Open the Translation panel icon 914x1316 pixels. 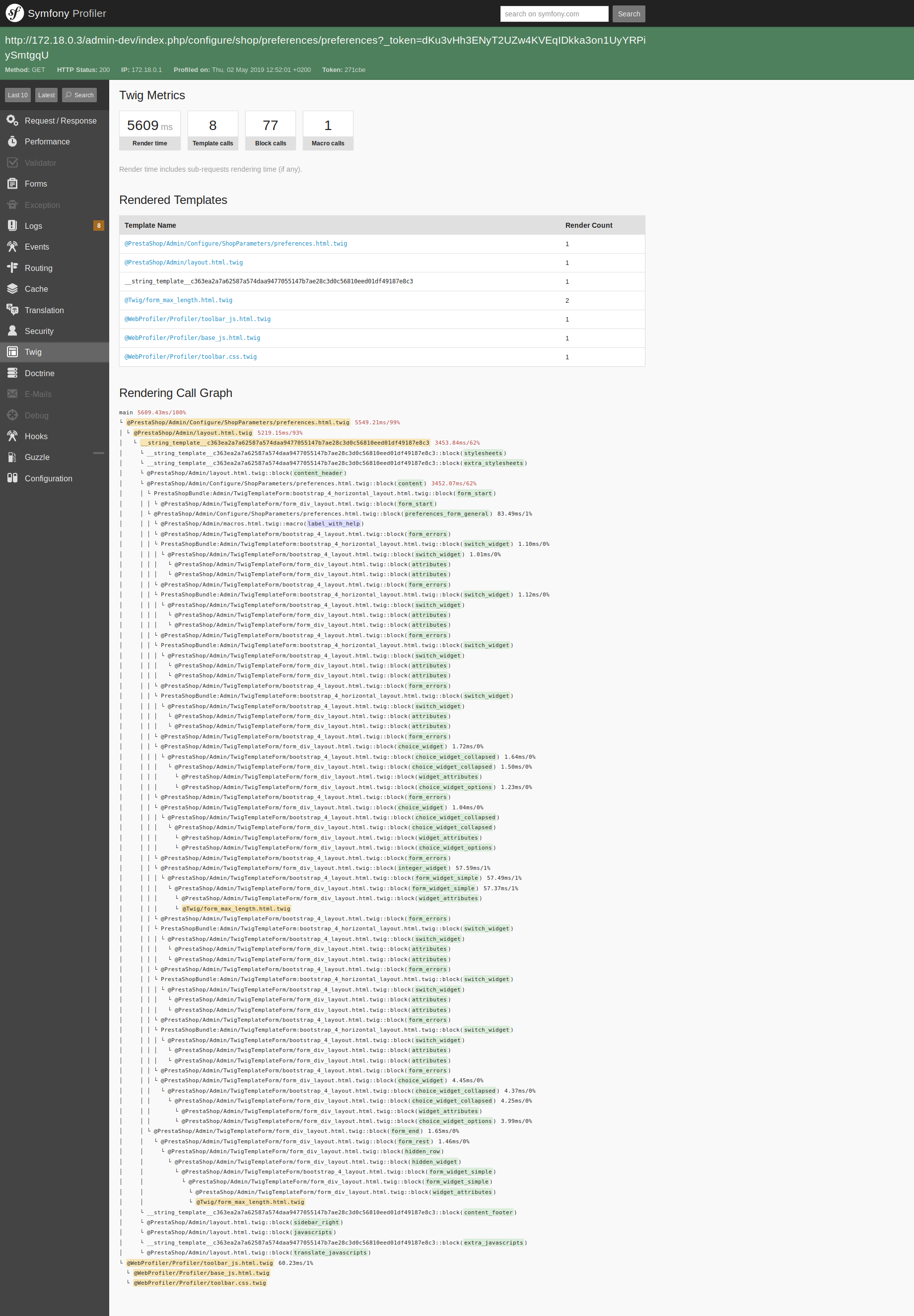[x=12, y=310]
